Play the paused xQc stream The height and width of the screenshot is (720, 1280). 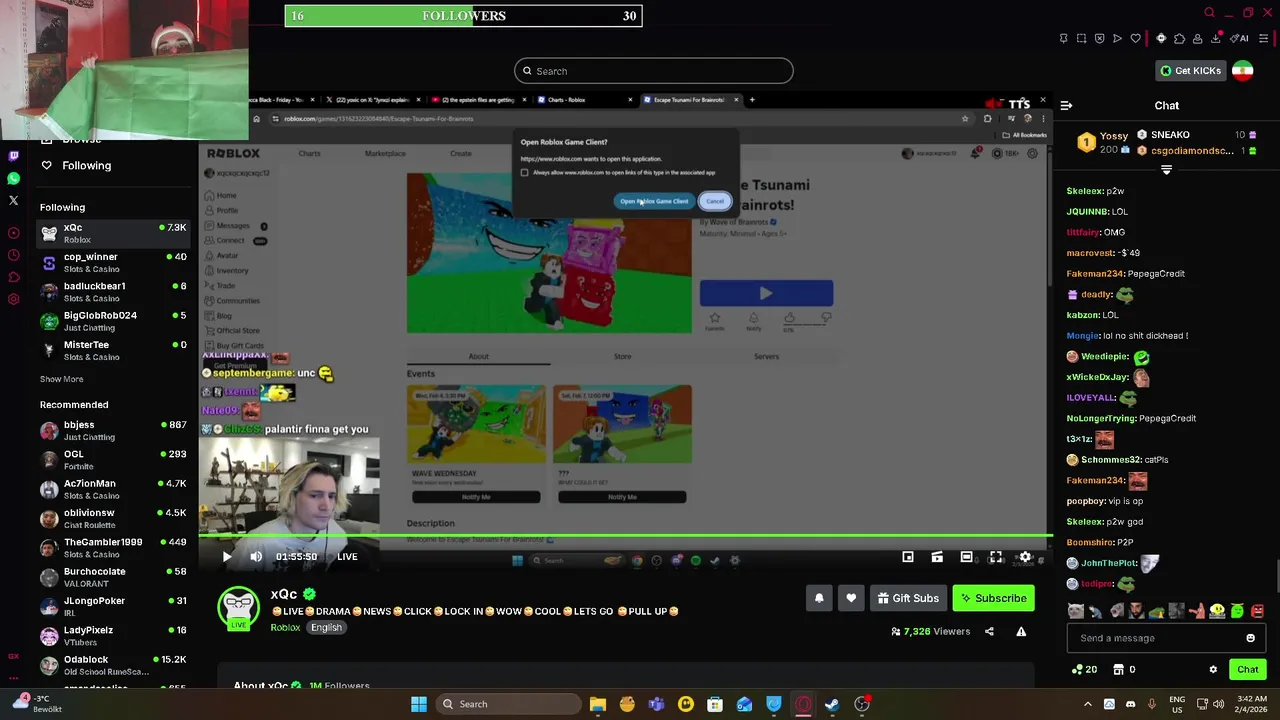[227, 557]
